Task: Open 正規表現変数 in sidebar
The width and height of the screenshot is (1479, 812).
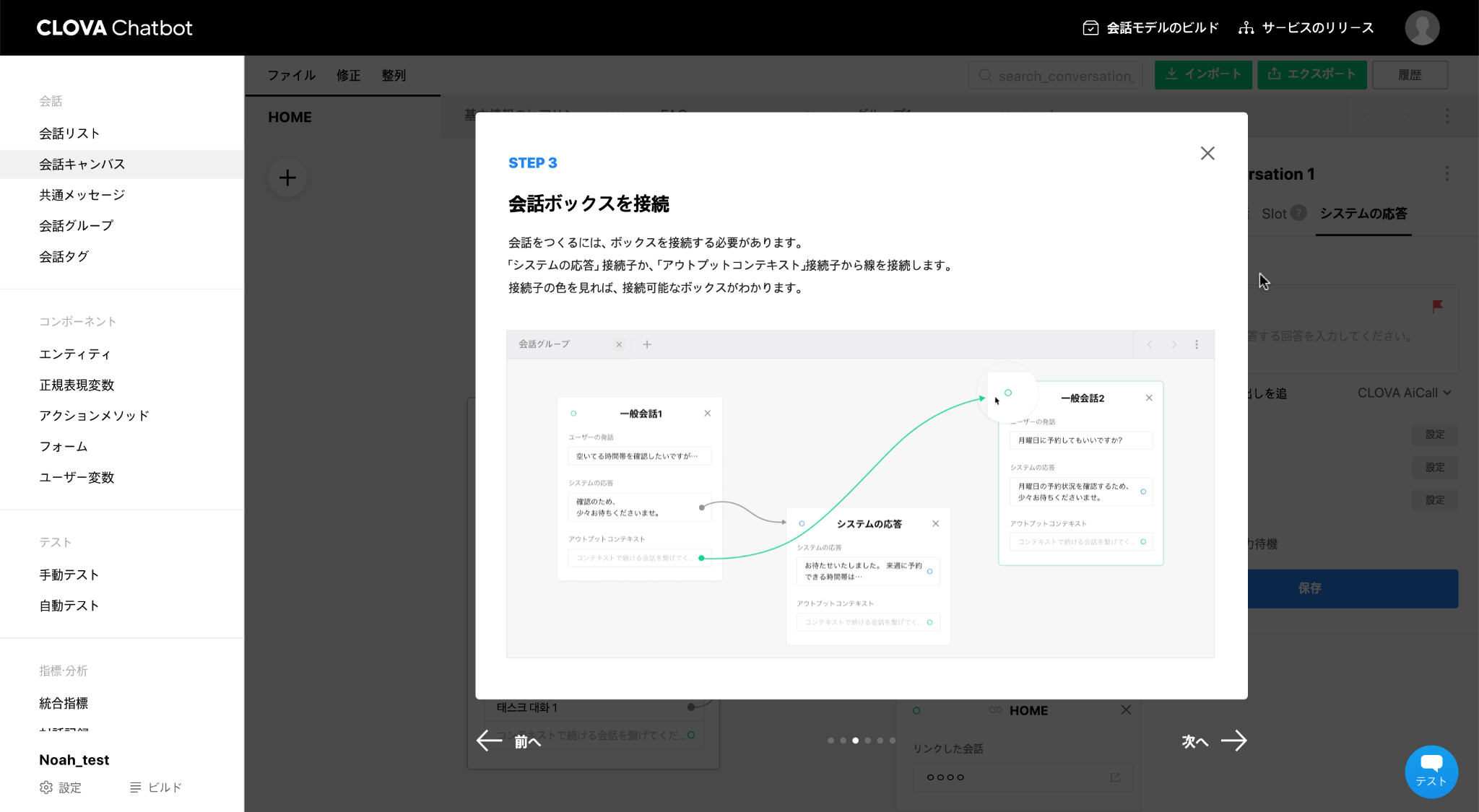Action: 77,385
